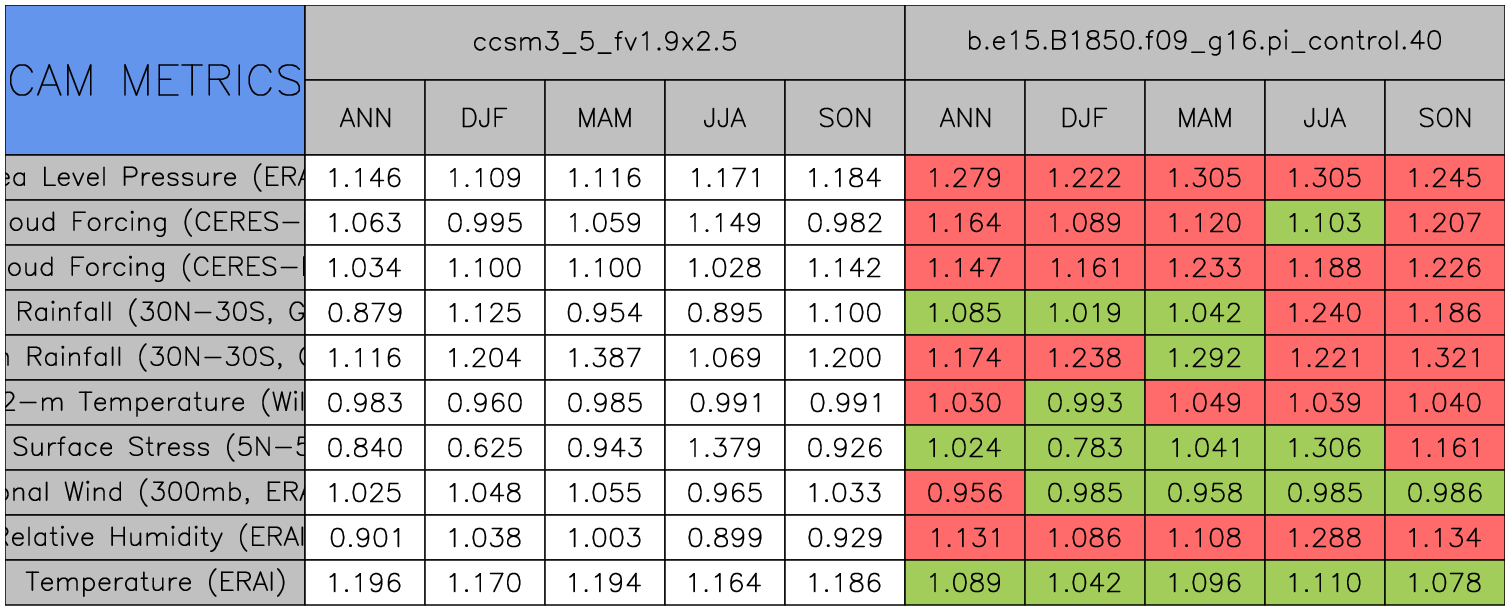Select the green cell showing 1.103
Screen dimensions: 1510x611
pos(1324,223)
